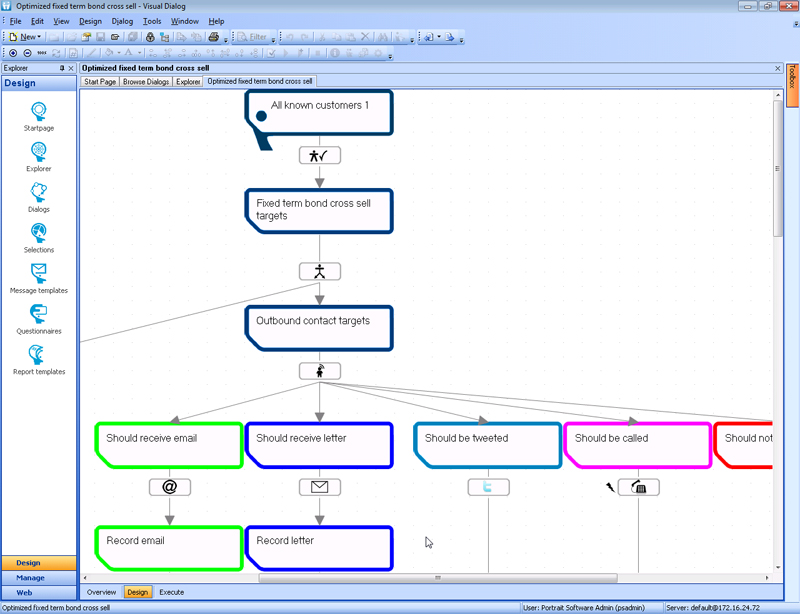Click the 100% zoom toolbar icon
This screenshot has width=800, height=614.
point(42,53)
